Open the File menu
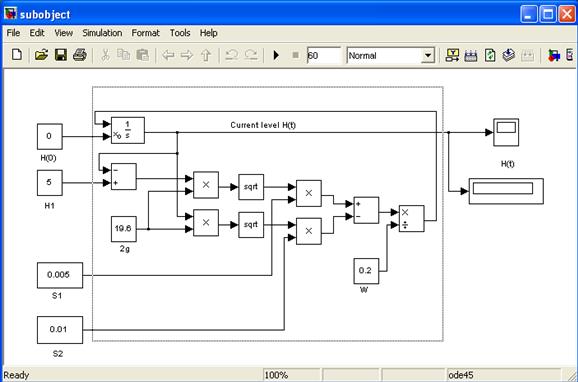Screen dimensions: 578x382 pyautogui.click(x=13, y=33)
